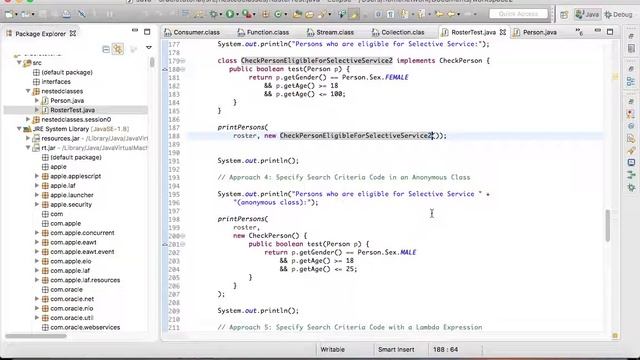Maximize the editor area
The width and height of the screenshot is (640, 360).
610,31
